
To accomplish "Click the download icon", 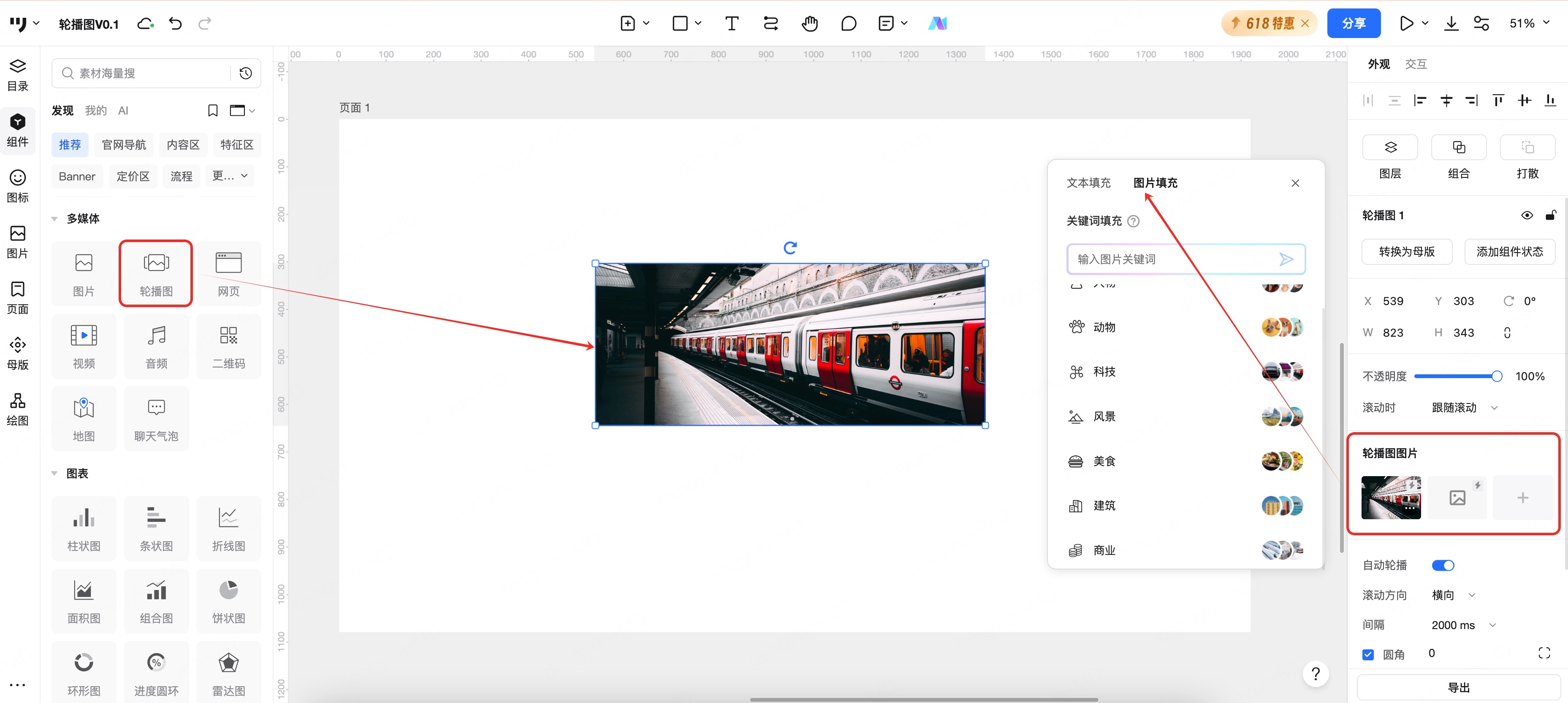I will pos(1451,24).
